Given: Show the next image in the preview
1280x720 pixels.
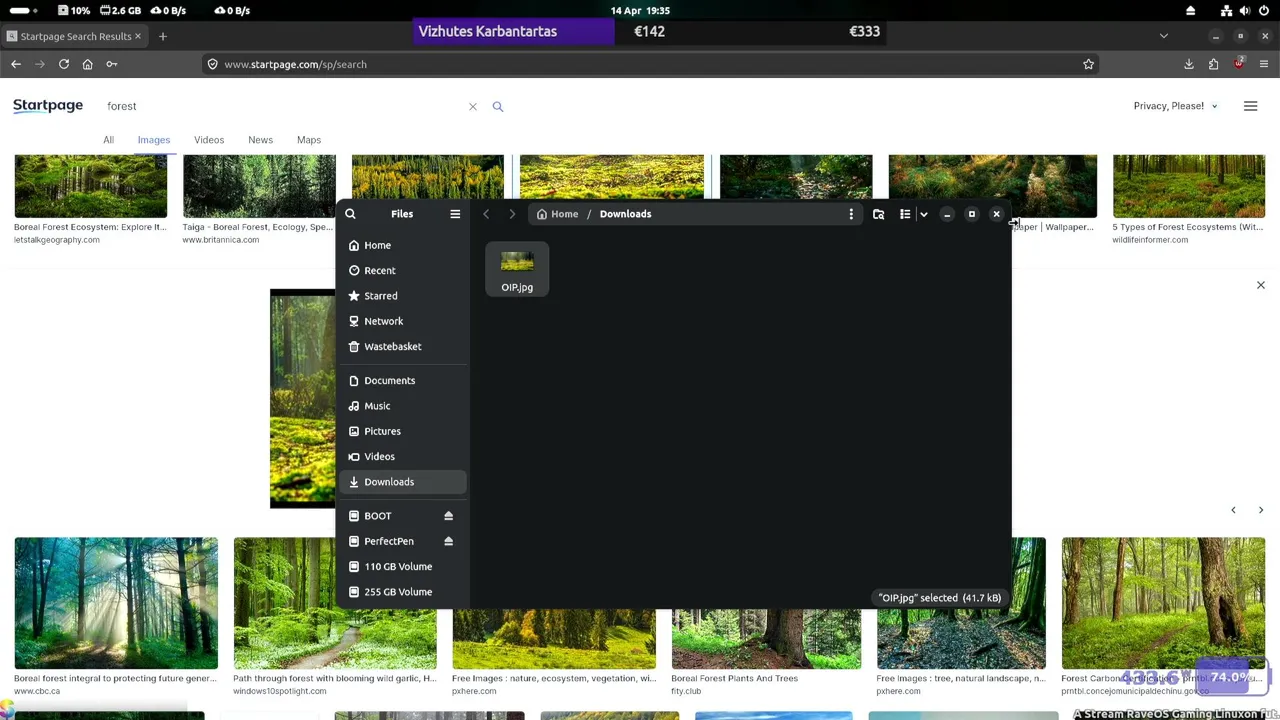Looking at the screenshot, I should [x=1260, y=510].
